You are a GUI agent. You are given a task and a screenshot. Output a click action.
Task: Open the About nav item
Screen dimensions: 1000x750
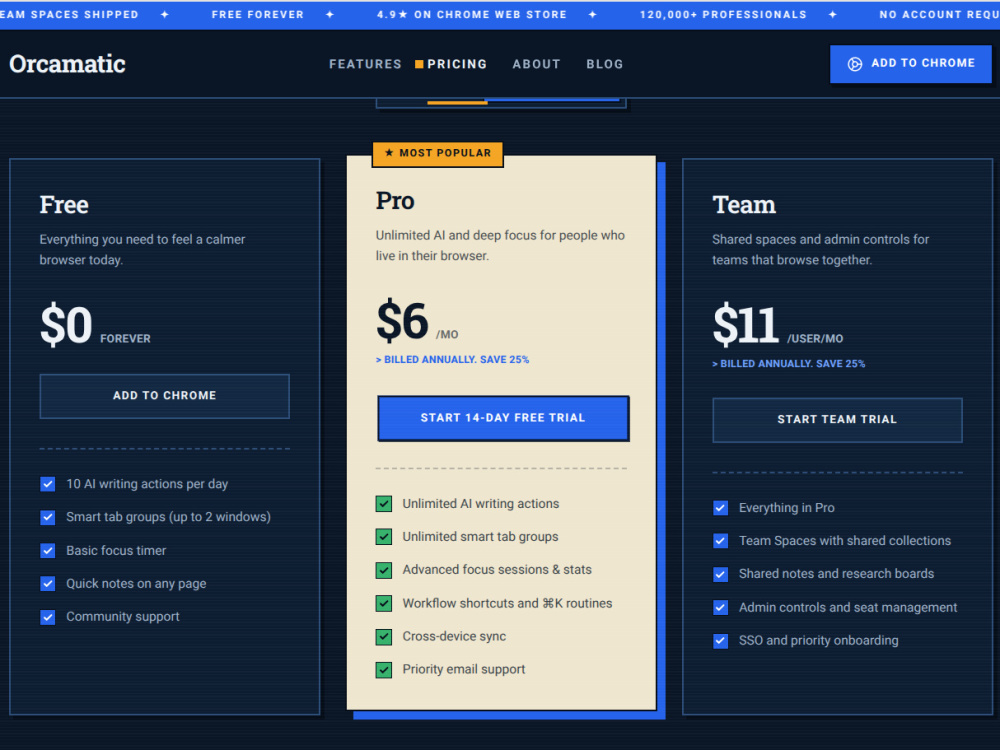pos(536,64)
